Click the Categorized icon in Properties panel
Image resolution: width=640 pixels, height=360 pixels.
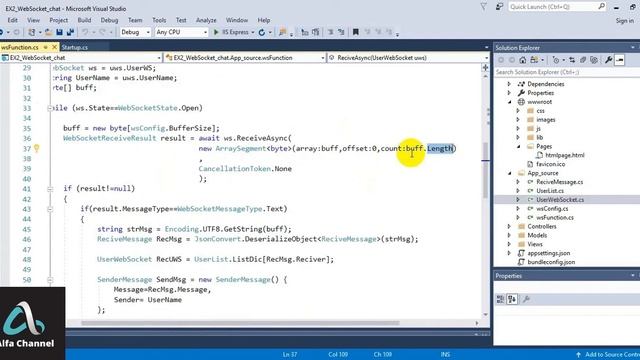[x=500, y=299]
